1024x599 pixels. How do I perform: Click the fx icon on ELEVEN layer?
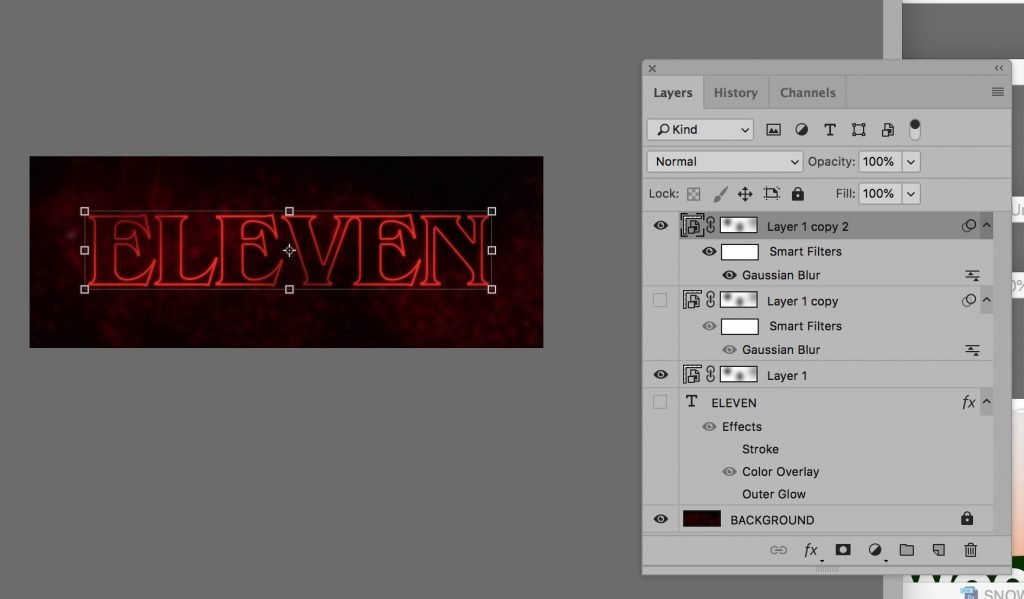[x=968, y=402]
